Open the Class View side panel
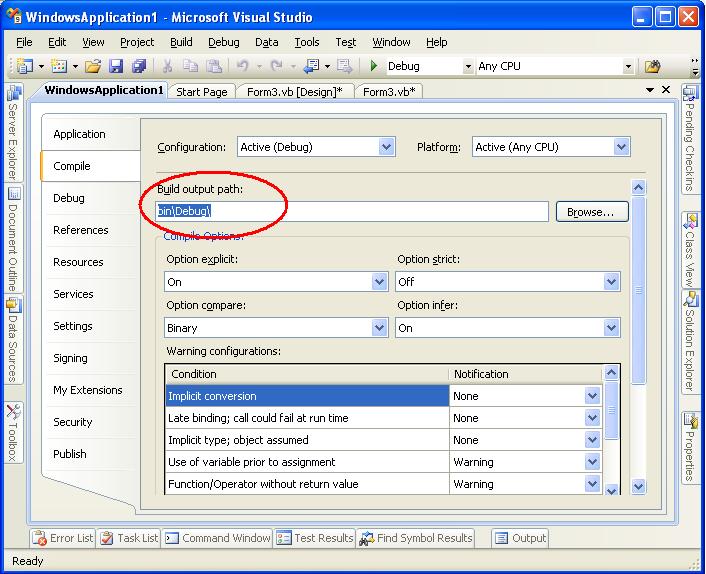This screenshot has width=706, height=574. [689, 249]
